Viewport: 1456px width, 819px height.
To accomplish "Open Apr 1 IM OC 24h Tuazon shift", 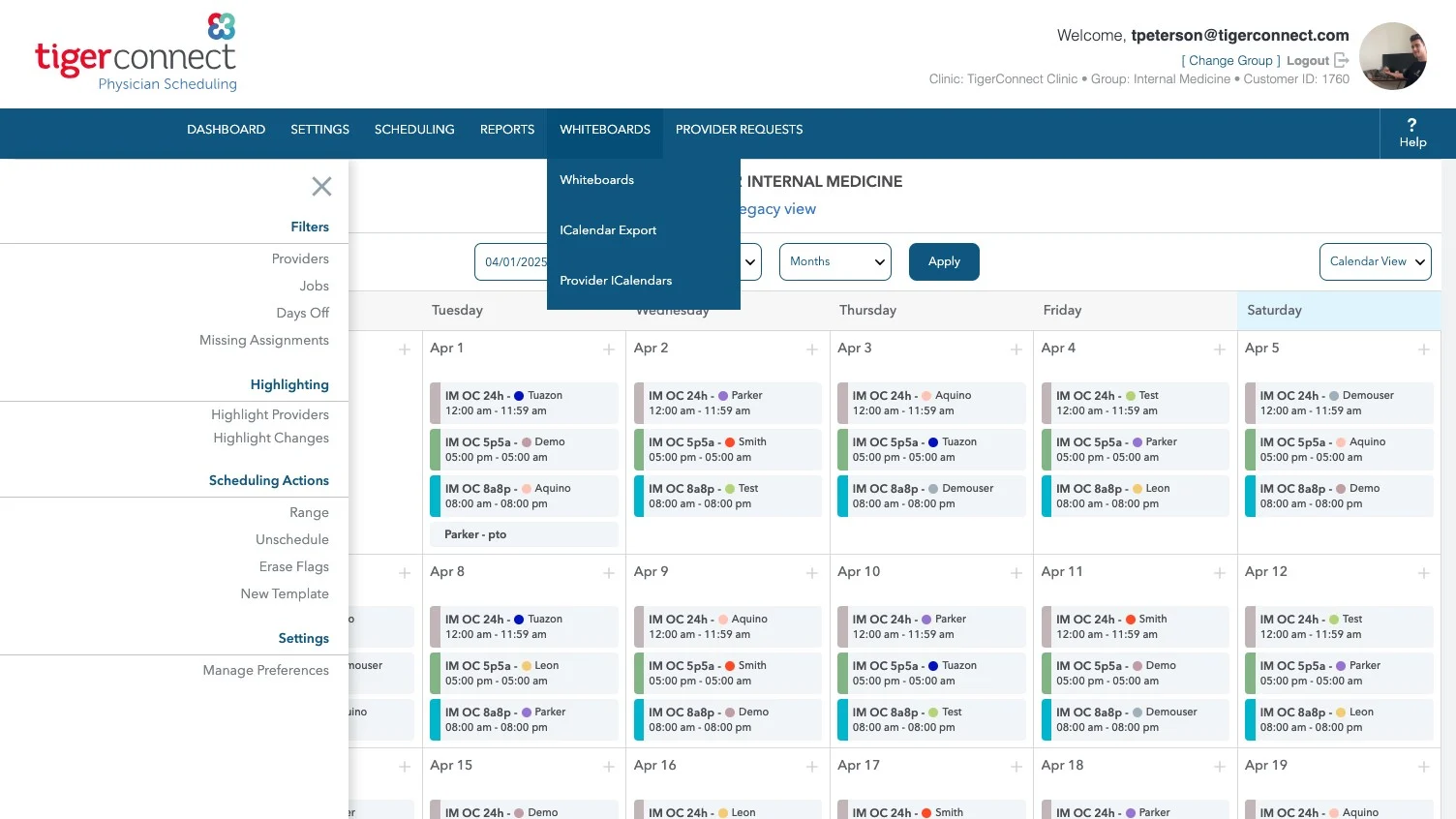I will tap(524, 403).
